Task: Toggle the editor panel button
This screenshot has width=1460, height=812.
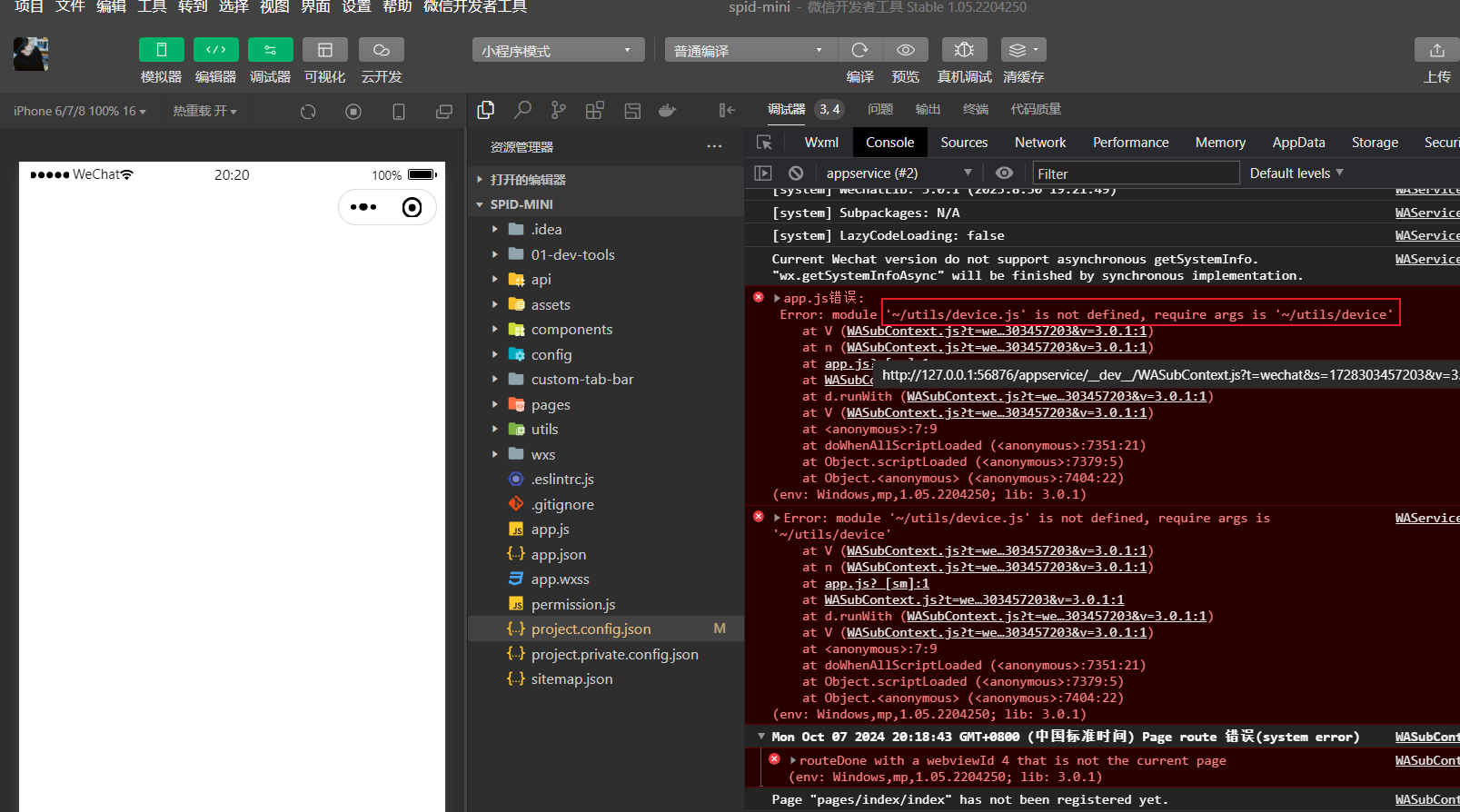Action: (x=215, y=50)
